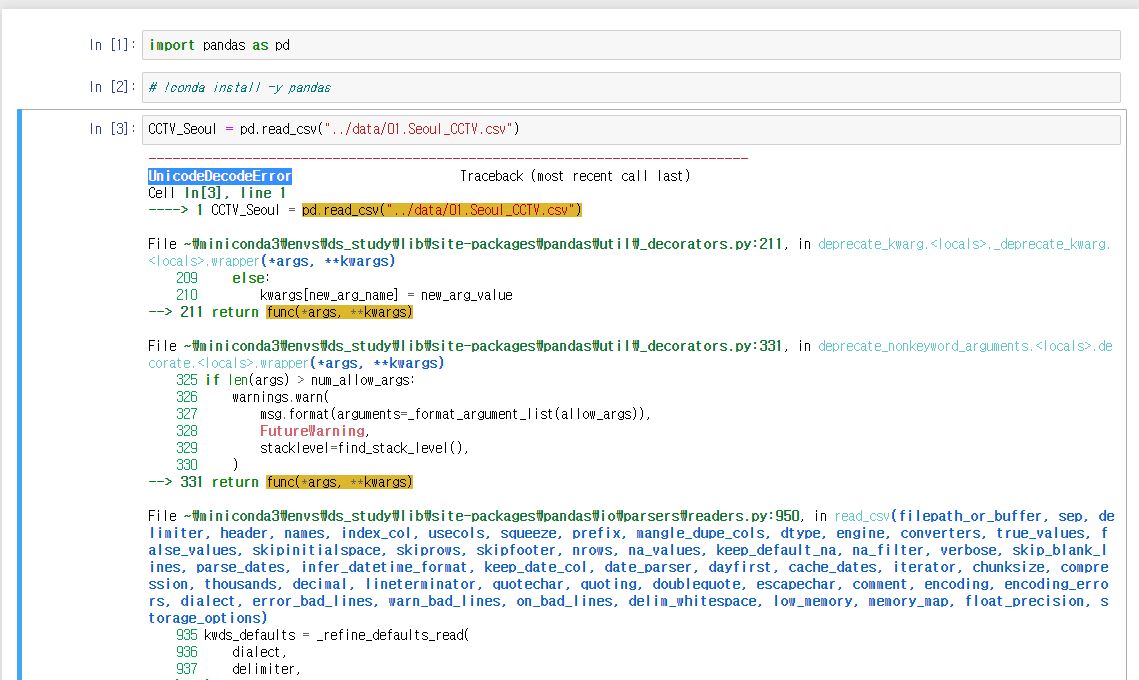Click the import pandas code cell

pos(631,45)
